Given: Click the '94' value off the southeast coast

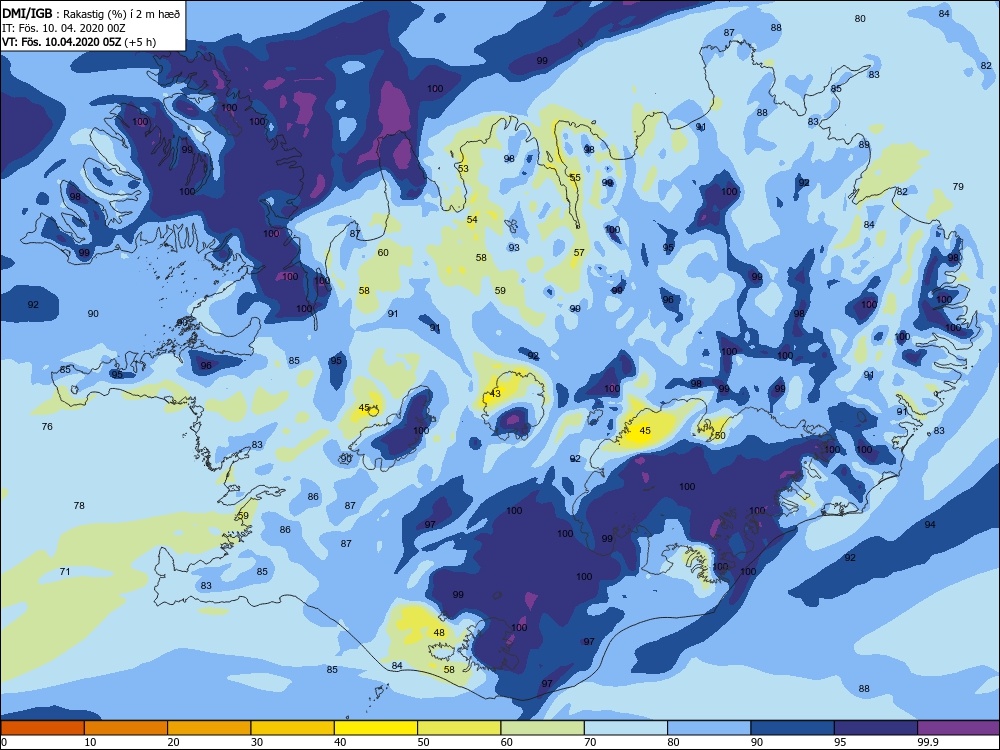Looking at the screenshot, I should tap(930, 524).
